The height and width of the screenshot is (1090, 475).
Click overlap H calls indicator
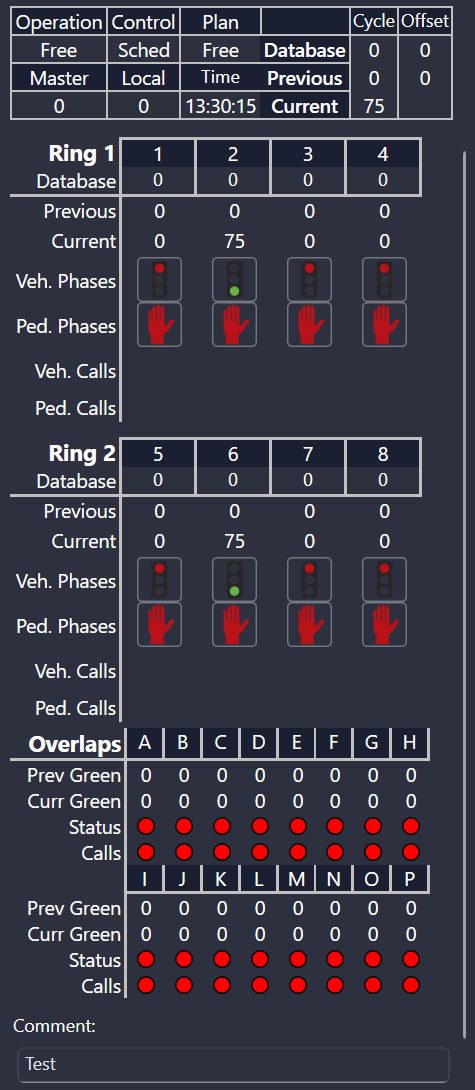pos(411,852)
